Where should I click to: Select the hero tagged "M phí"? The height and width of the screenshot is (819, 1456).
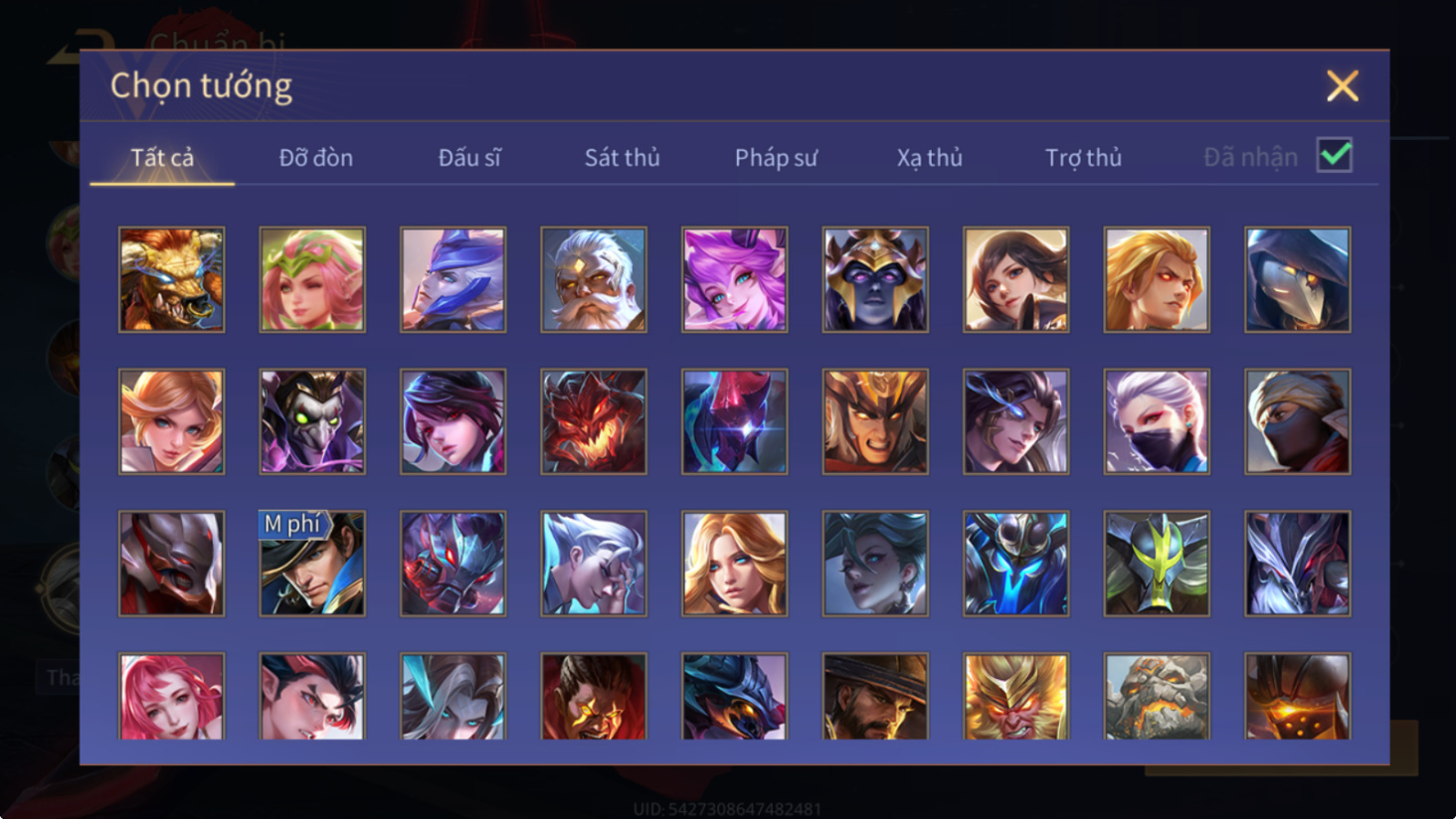pos(312,564)
